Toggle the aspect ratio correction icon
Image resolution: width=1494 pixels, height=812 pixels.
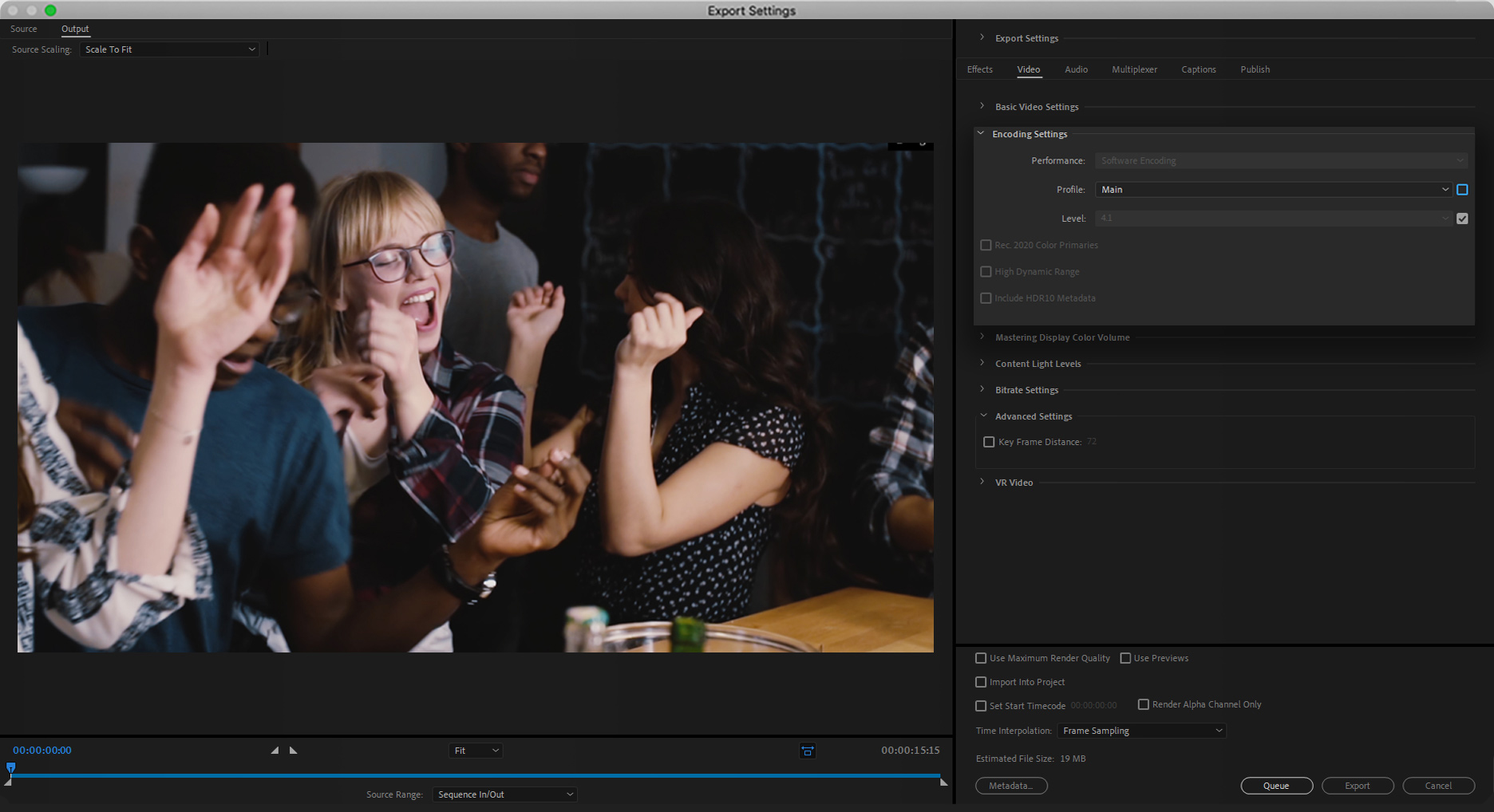(807, 751)
